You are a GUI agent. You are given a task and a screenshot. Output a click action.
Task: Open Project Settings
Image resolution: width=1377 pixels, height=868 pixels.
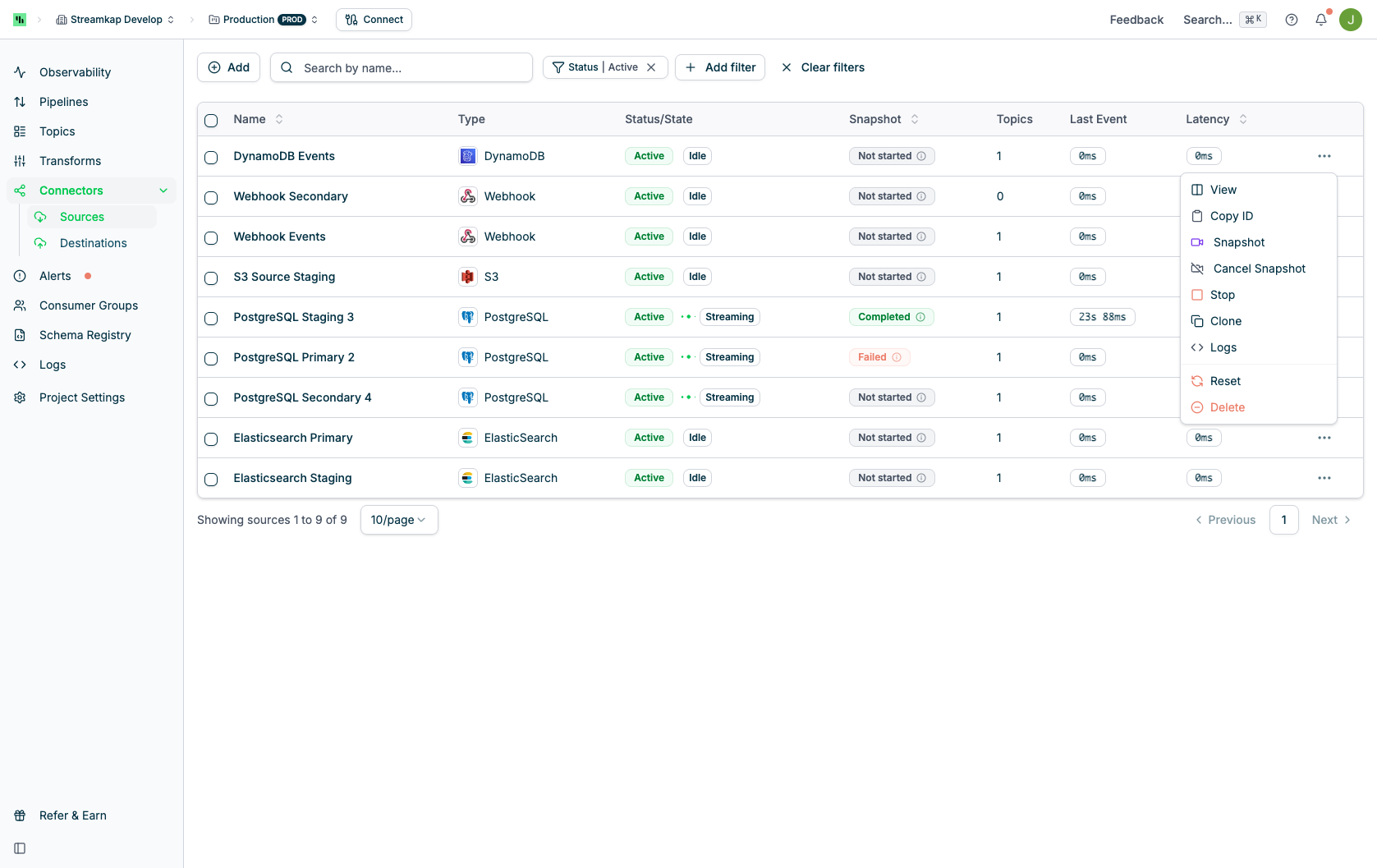[80, 397]
